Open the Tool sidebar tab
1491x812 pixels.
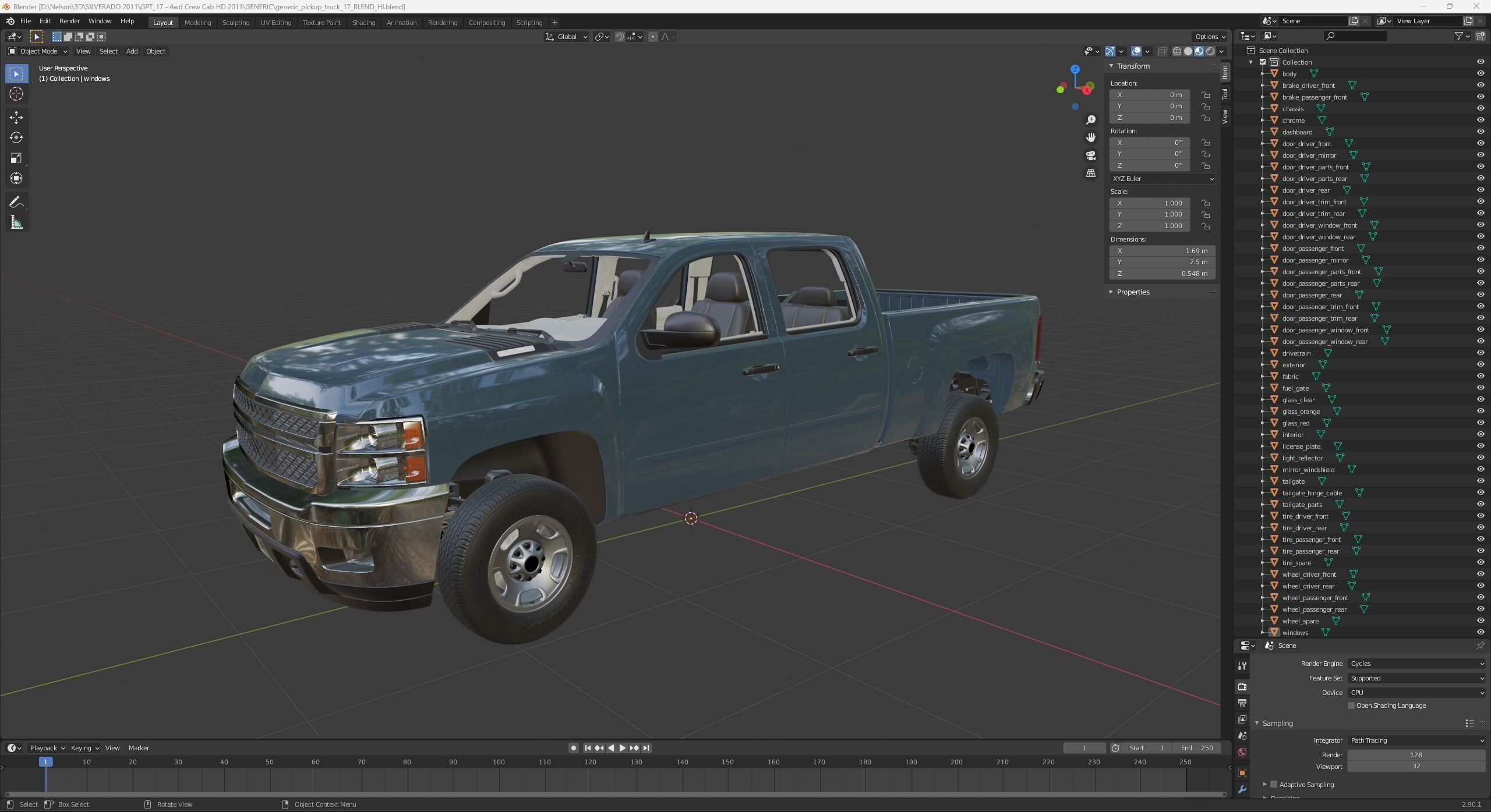[x=1225, y=94]
